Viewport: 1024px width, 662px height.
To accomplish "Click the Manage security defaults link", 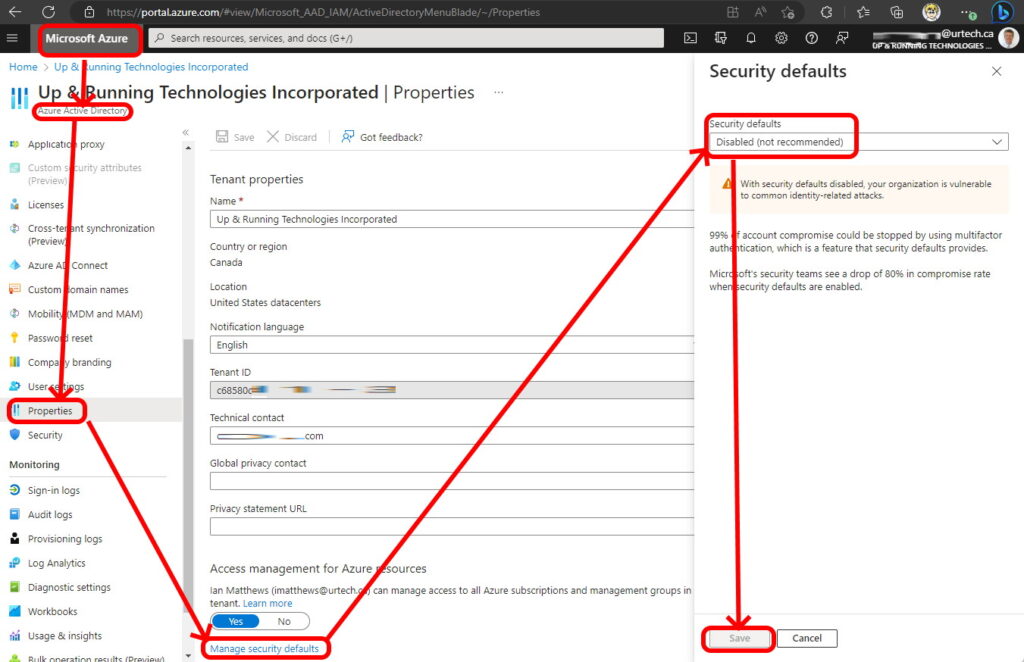I will pos(264,649).
